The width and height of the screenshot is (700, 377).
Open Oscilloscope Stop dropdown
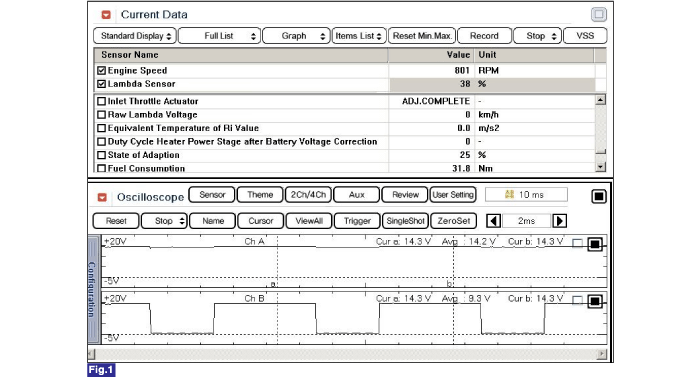tap(164, 221)
